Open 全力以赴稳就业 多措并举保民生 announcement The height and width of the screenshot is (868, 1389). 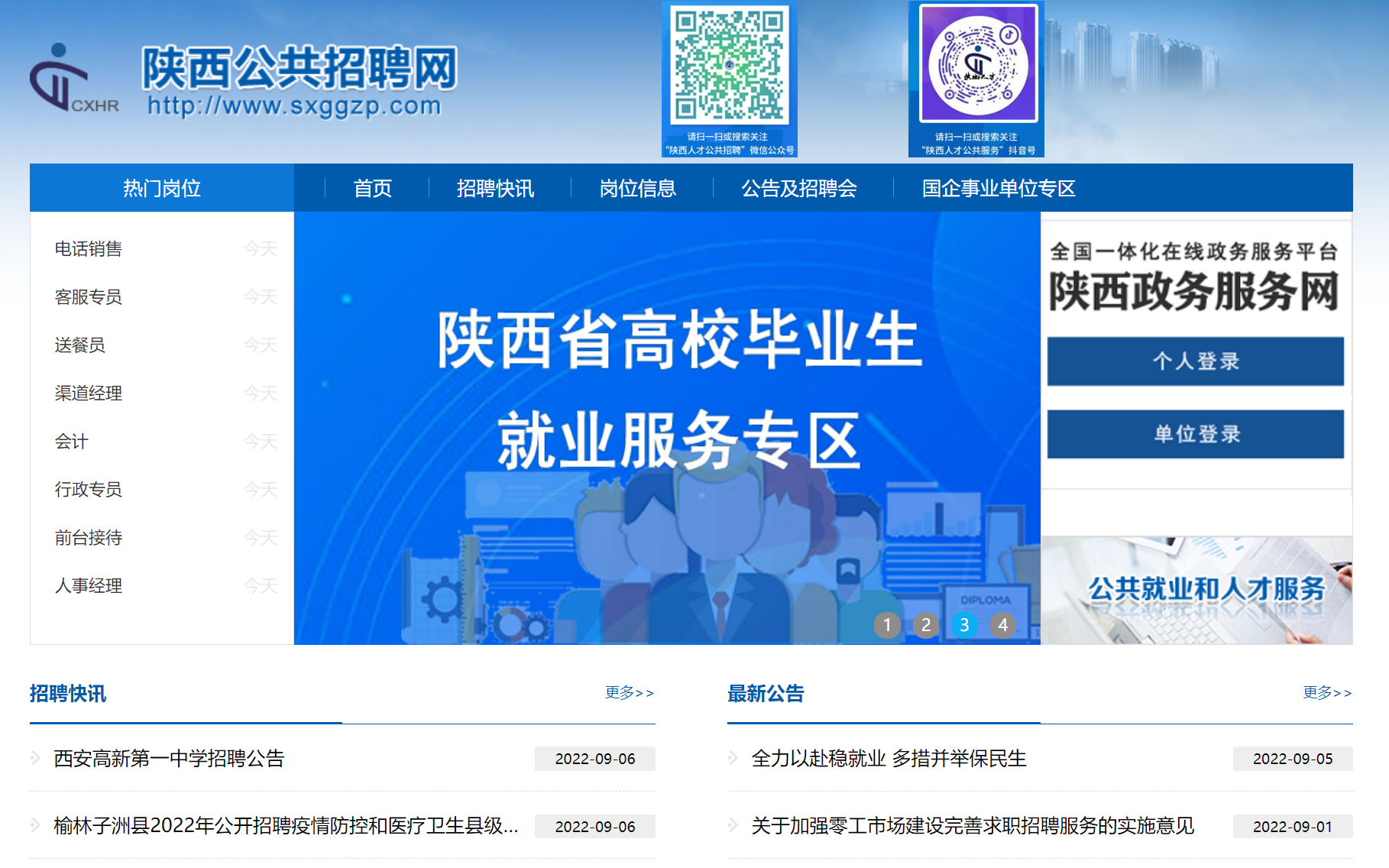coord(889,759)
